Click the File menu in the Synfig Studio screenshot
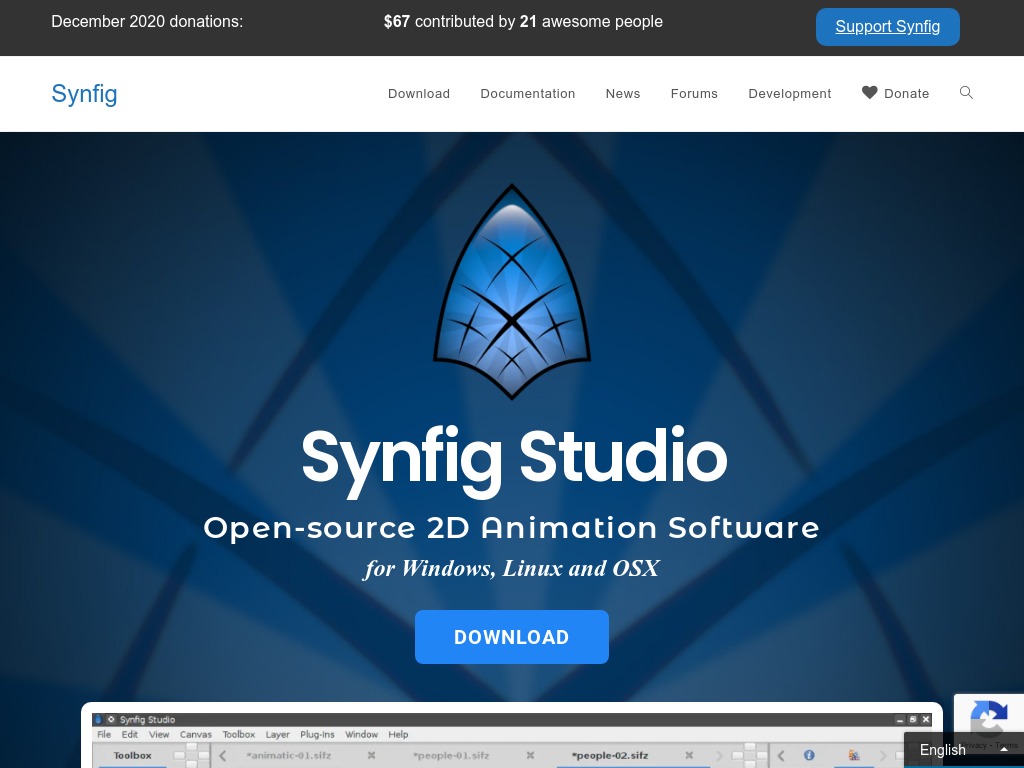 pos(104,734)
